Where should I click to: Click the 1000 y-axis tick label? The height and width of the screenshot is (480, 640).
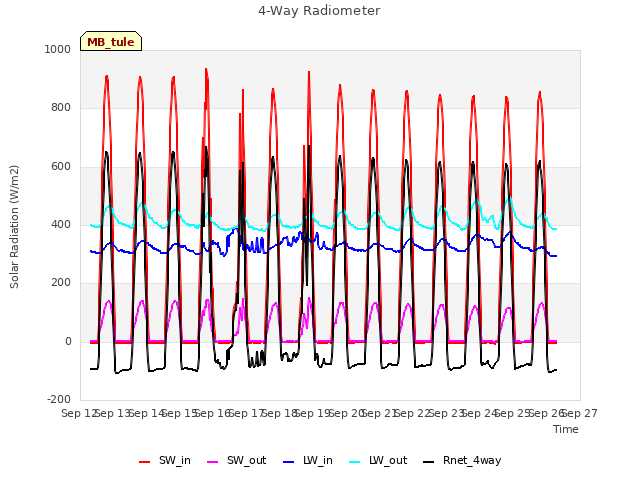(58, 49)
